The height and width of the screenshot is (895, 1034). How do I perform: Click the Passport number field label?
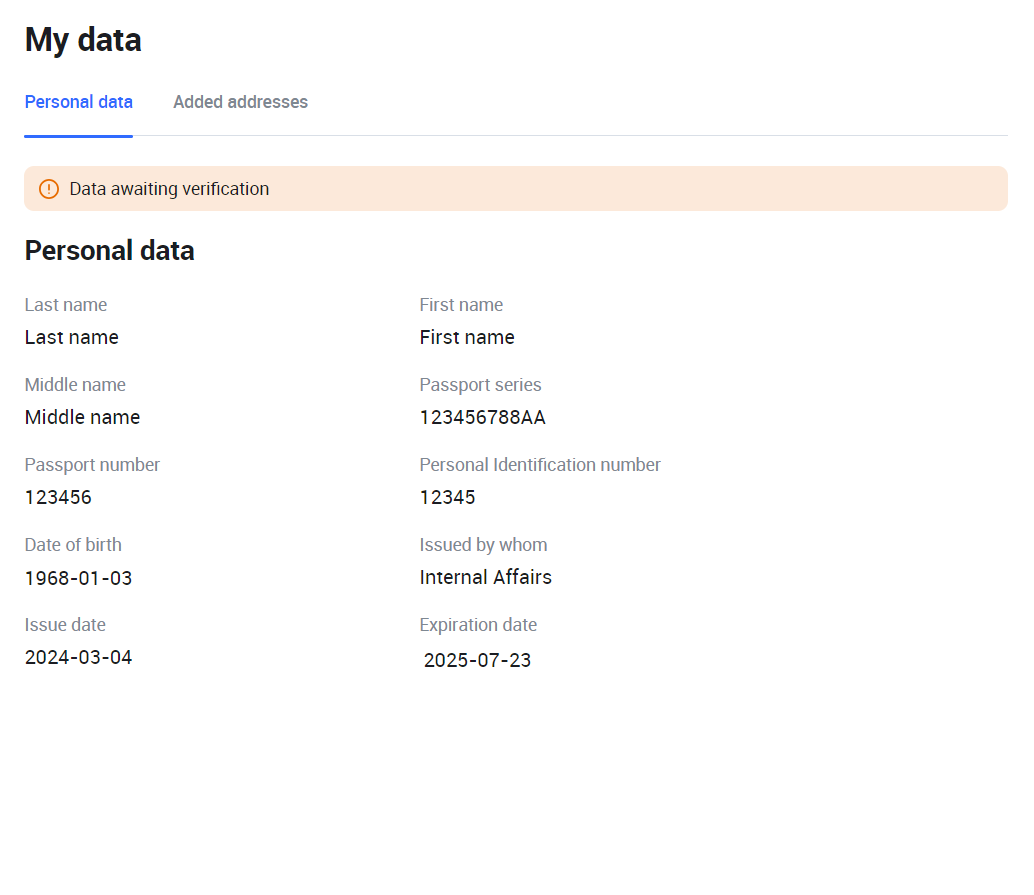pos(92,465)
